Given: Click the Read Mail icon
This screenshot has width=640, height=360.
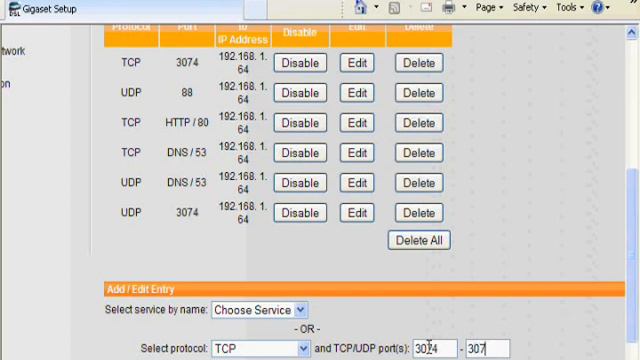Looking at the screenshot, I should [x=426, y=7].
